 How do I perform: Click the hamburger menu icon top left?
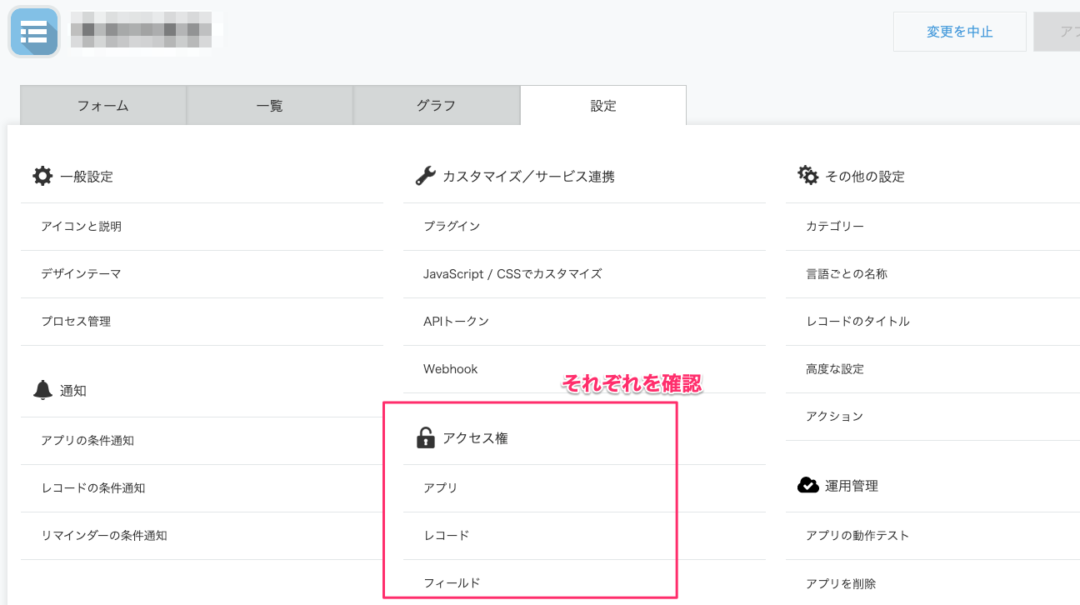click(33, 31)
